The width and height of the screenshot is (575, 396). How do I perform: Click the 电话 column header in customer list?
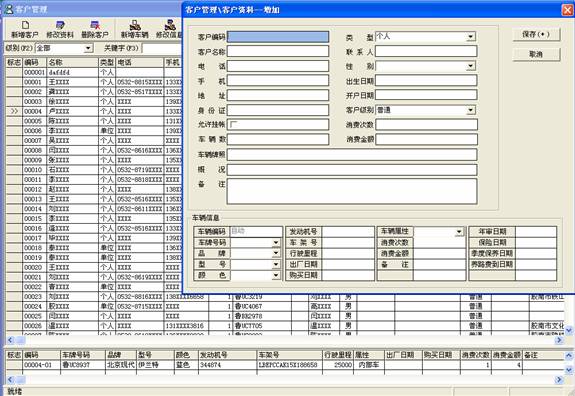[x=140, y=63]
